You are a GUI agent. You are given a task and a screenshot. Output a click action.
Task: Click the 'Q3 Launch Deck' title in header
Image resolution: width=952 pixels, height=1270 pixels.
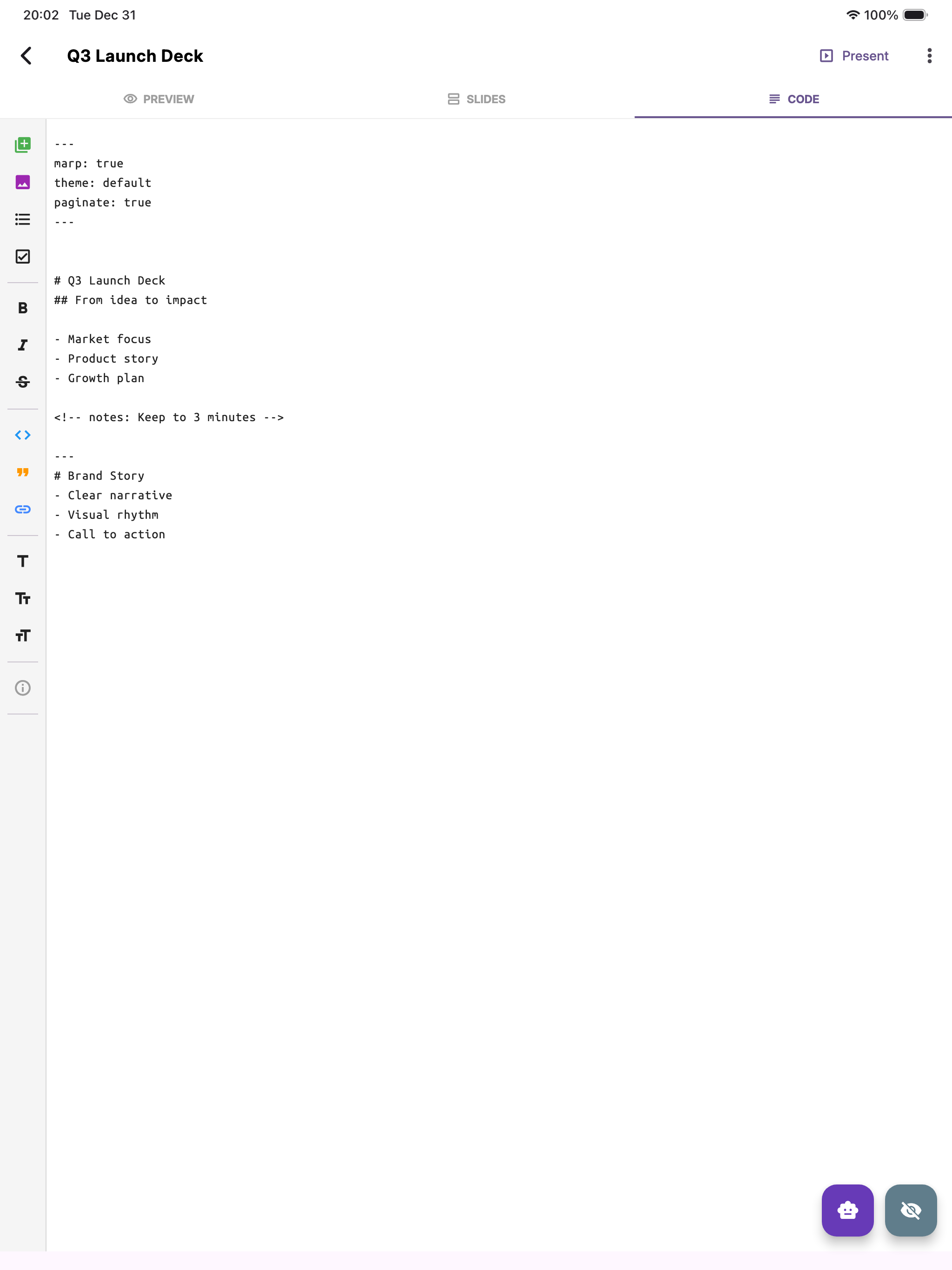tap(135, 56)
